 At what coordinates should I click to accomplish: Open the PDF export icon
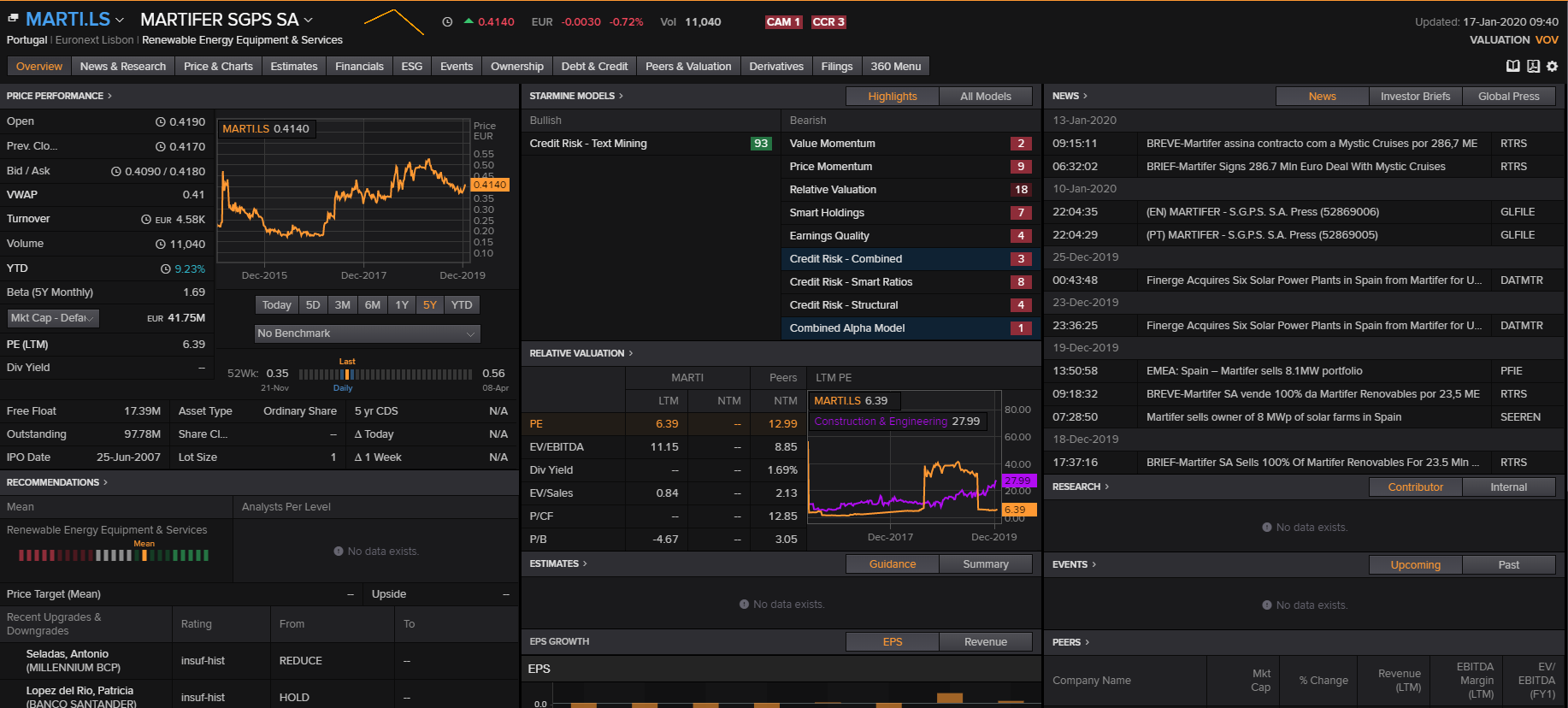[1533, 67]
